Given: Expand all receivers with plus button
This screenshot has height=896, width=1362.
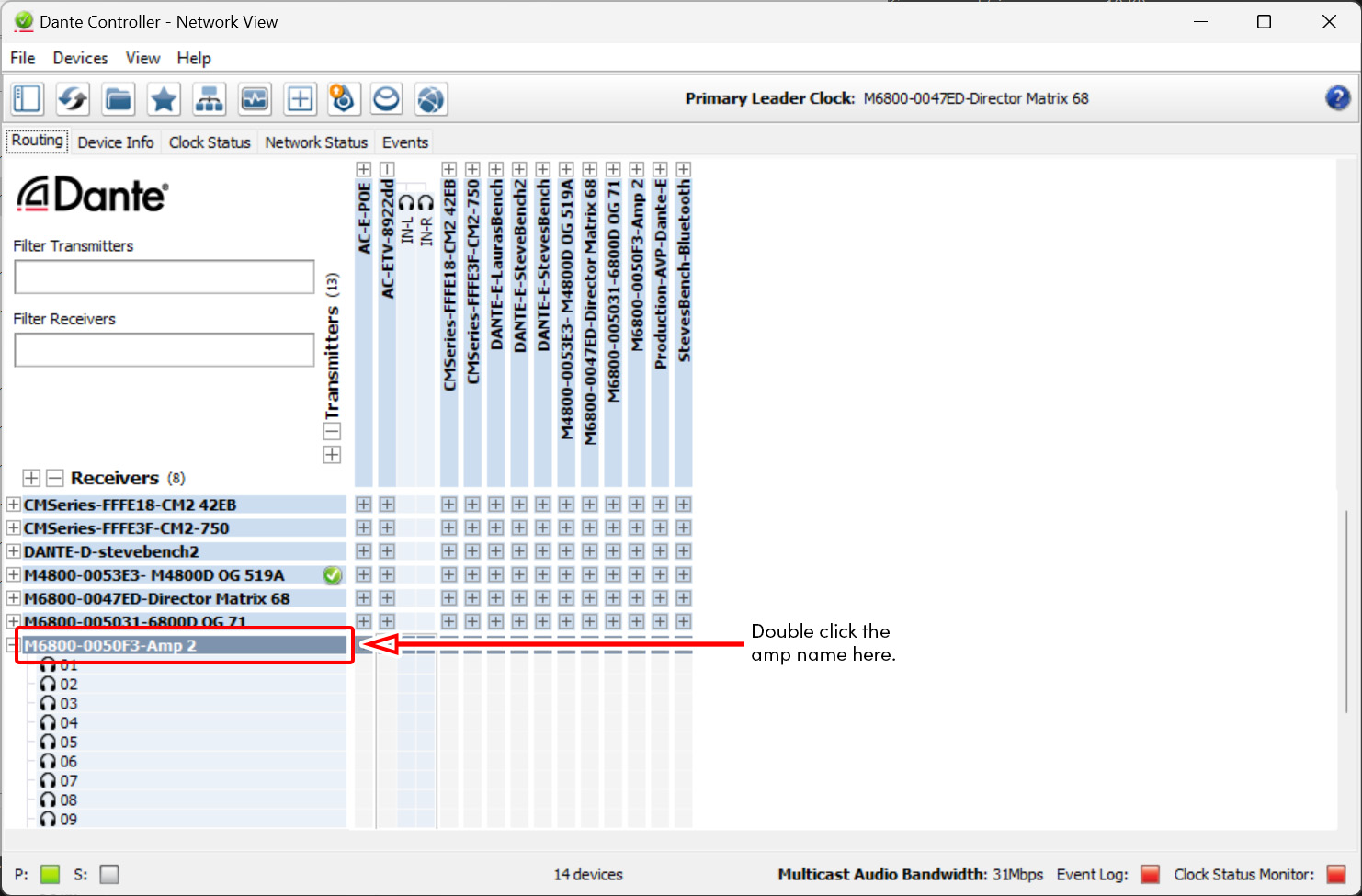Looking at the screenshot, I should pos(31,478).
